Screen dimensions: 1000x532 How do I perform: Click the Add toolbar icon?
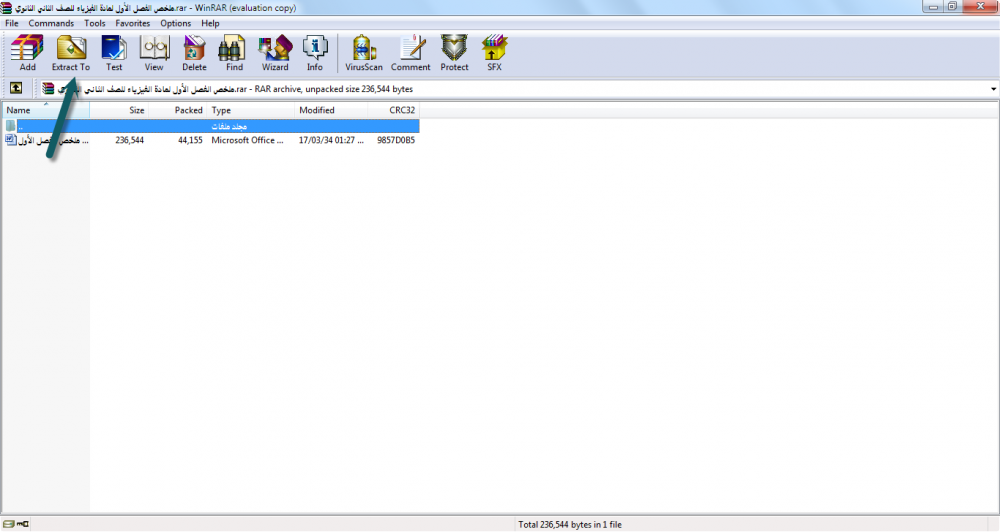coord(27,53)
